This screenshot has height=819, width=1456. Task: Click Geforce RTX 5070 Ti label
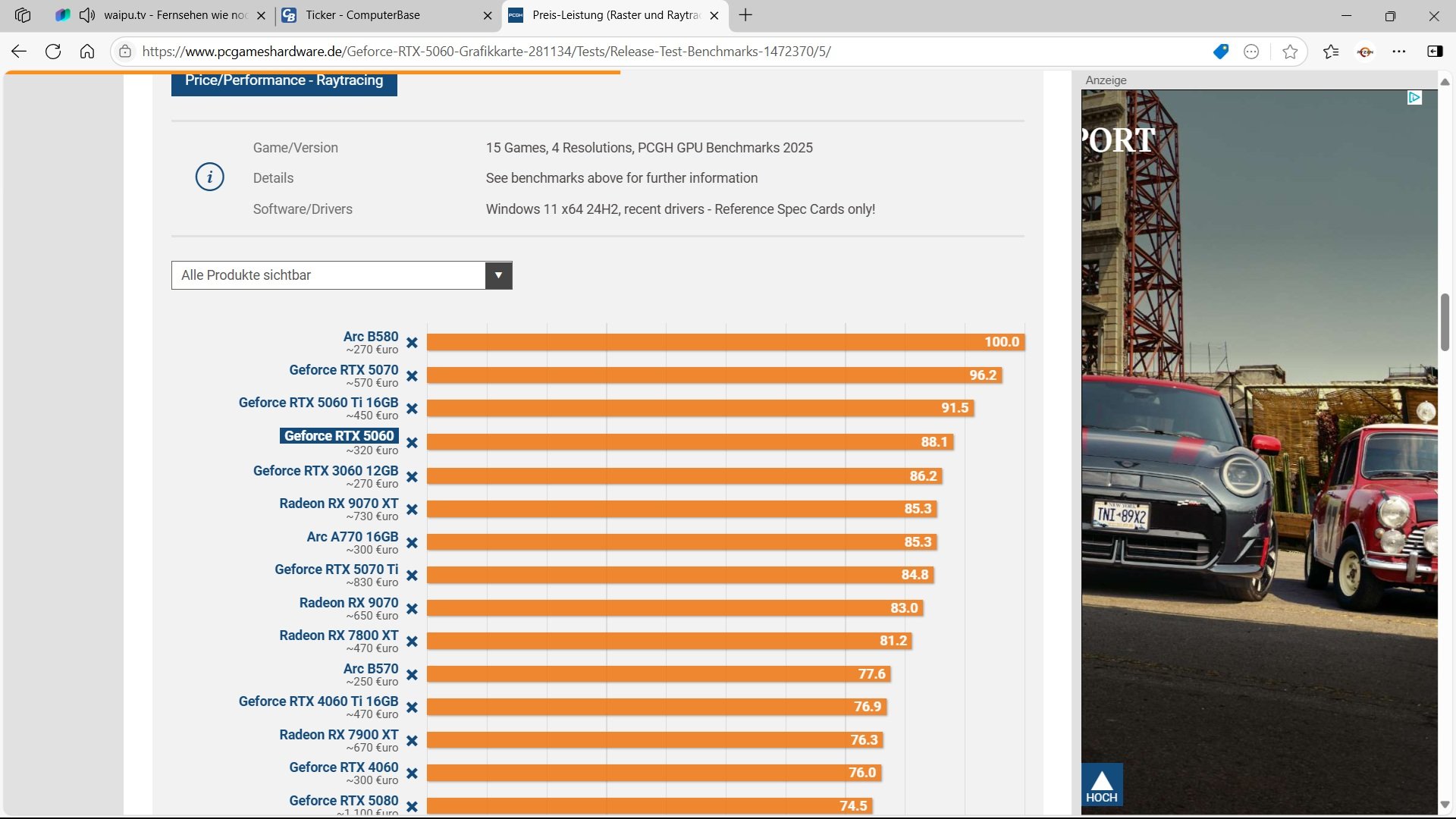(x=336, y=570)
